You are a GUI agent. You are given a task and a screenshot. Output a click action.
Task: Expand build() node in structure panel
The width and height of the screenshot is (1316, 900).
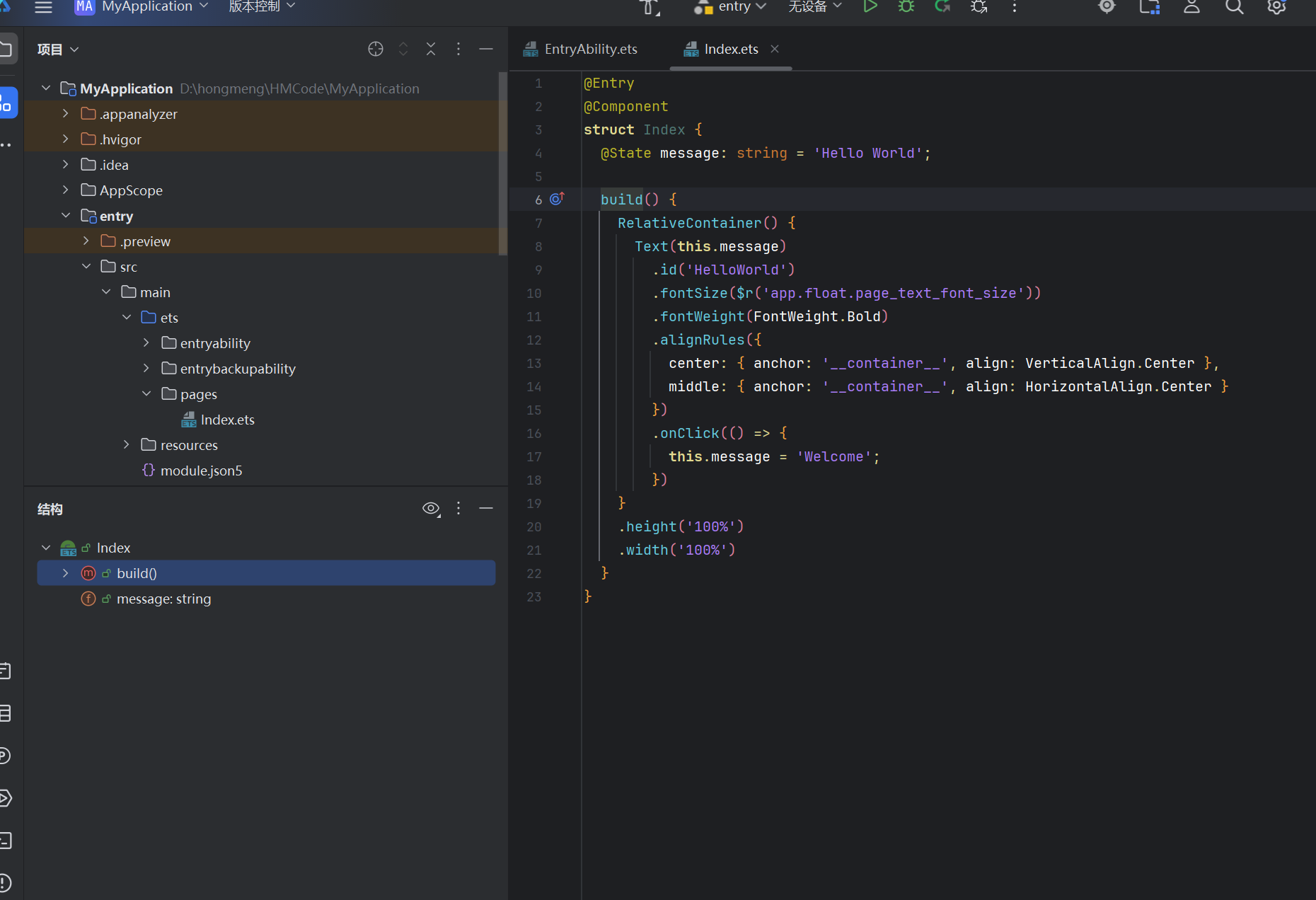pos(66,573)
